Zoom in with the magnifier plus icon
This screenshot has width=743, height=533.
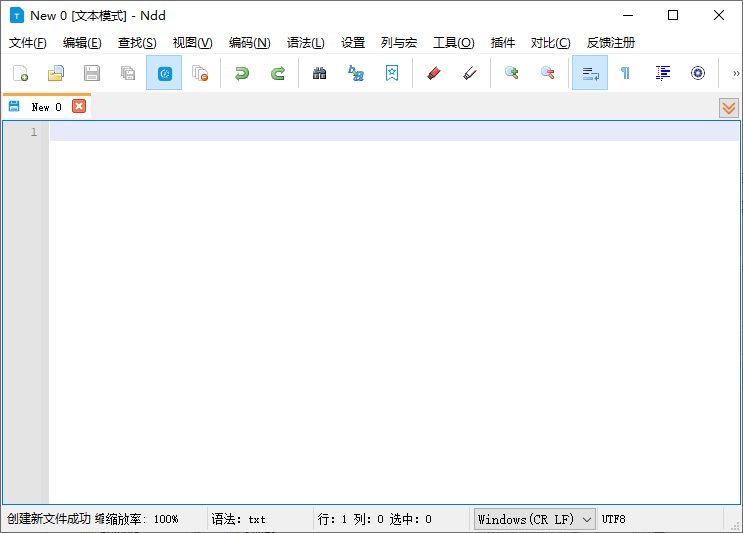[x=511, y=73]
